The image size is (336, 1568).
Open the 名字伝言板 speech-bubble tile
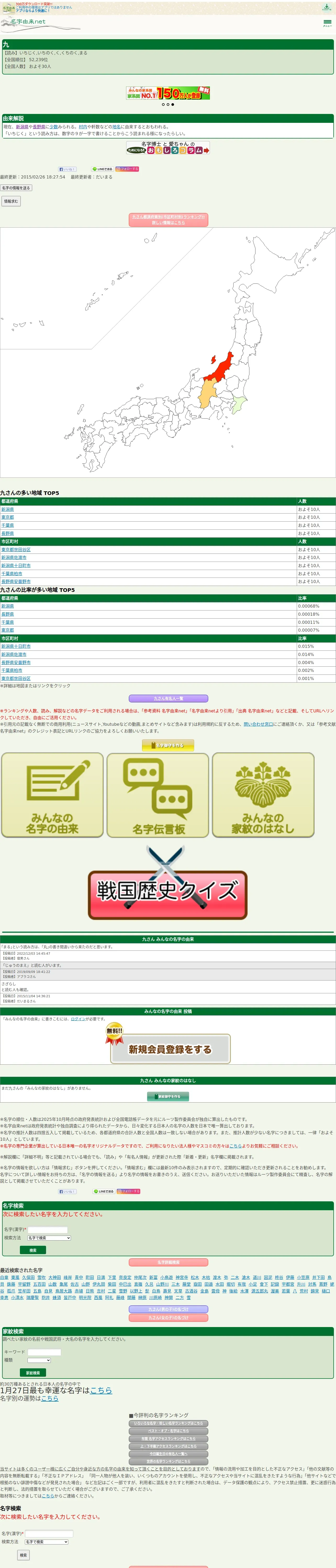158,795
